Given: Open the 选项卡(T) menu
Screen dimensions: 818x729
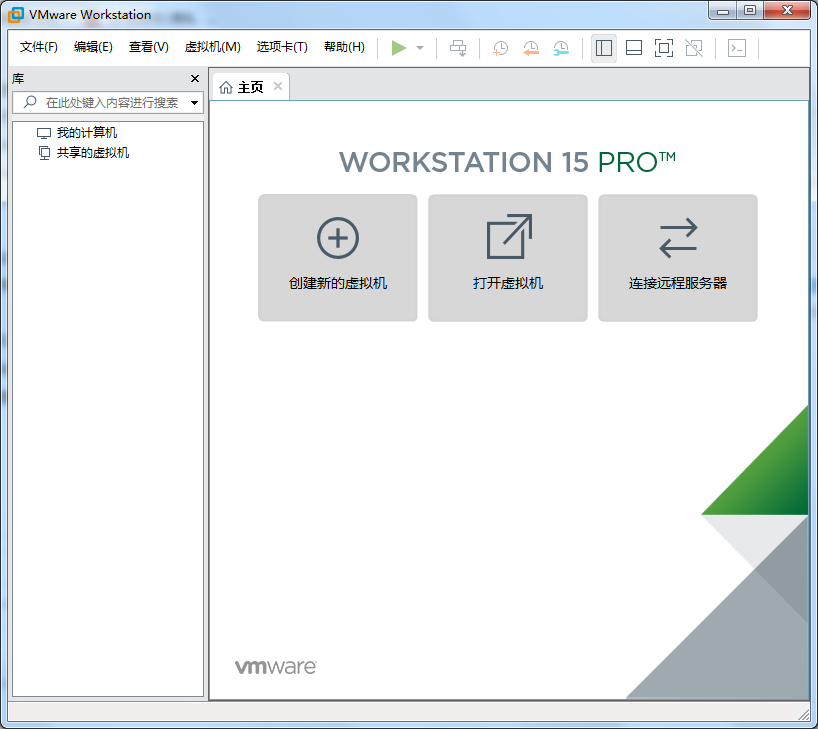Looking at the screenshot, I should 282,47.
